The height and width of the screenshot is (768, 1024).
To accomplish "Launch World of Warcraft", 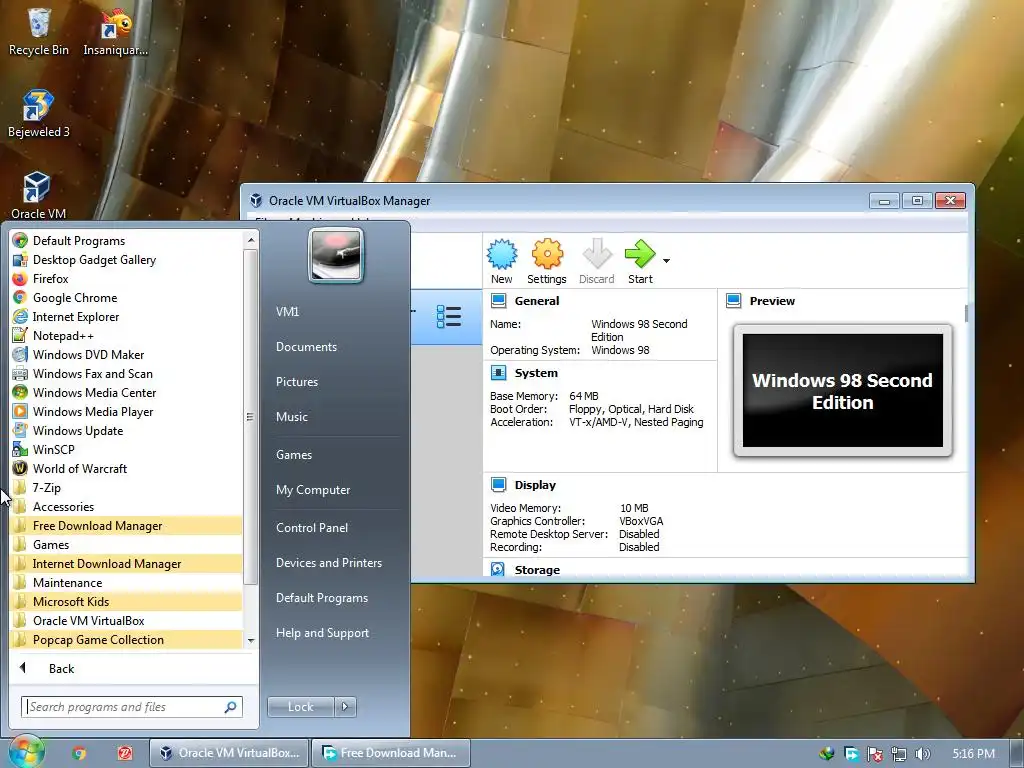I will coord(127,468).
